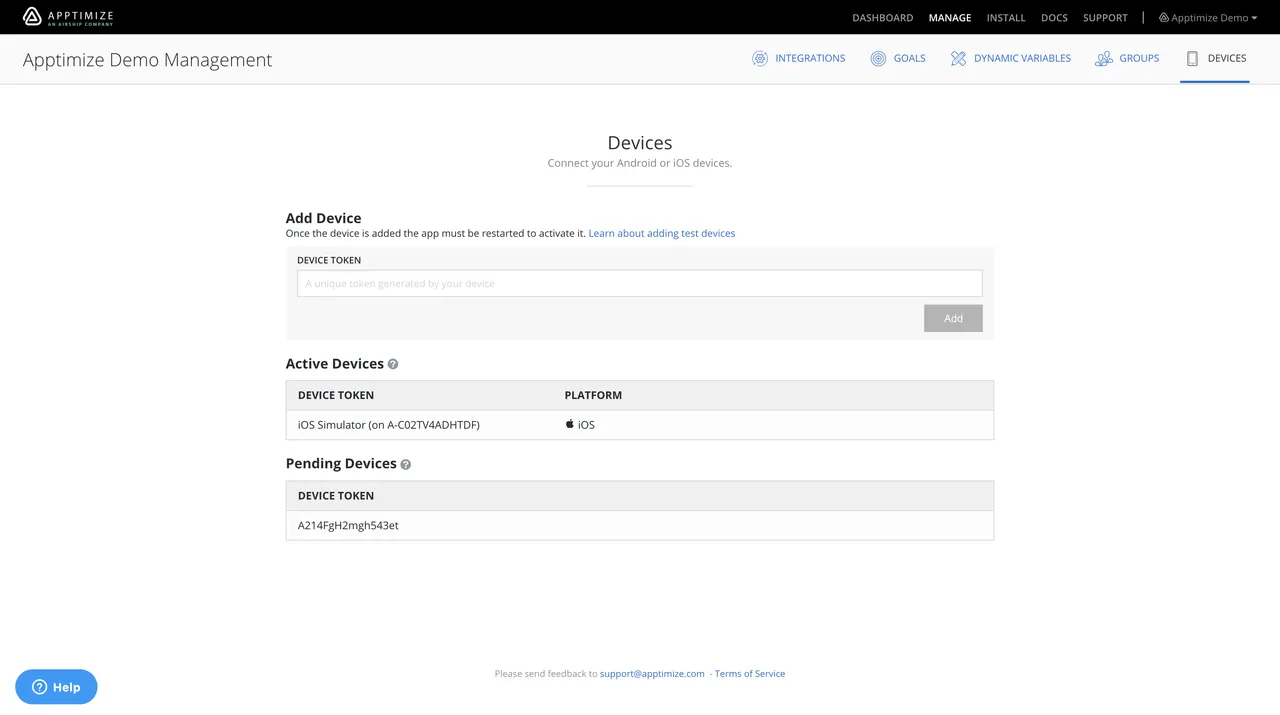
Task: Open the Terms of Service link
Action: [750, 674]
